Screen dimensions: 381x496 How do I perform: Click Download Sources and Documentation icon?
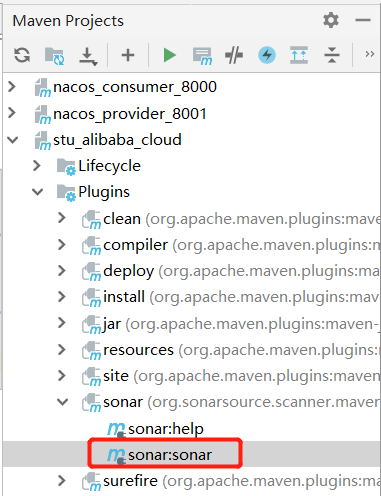point(88,56)
